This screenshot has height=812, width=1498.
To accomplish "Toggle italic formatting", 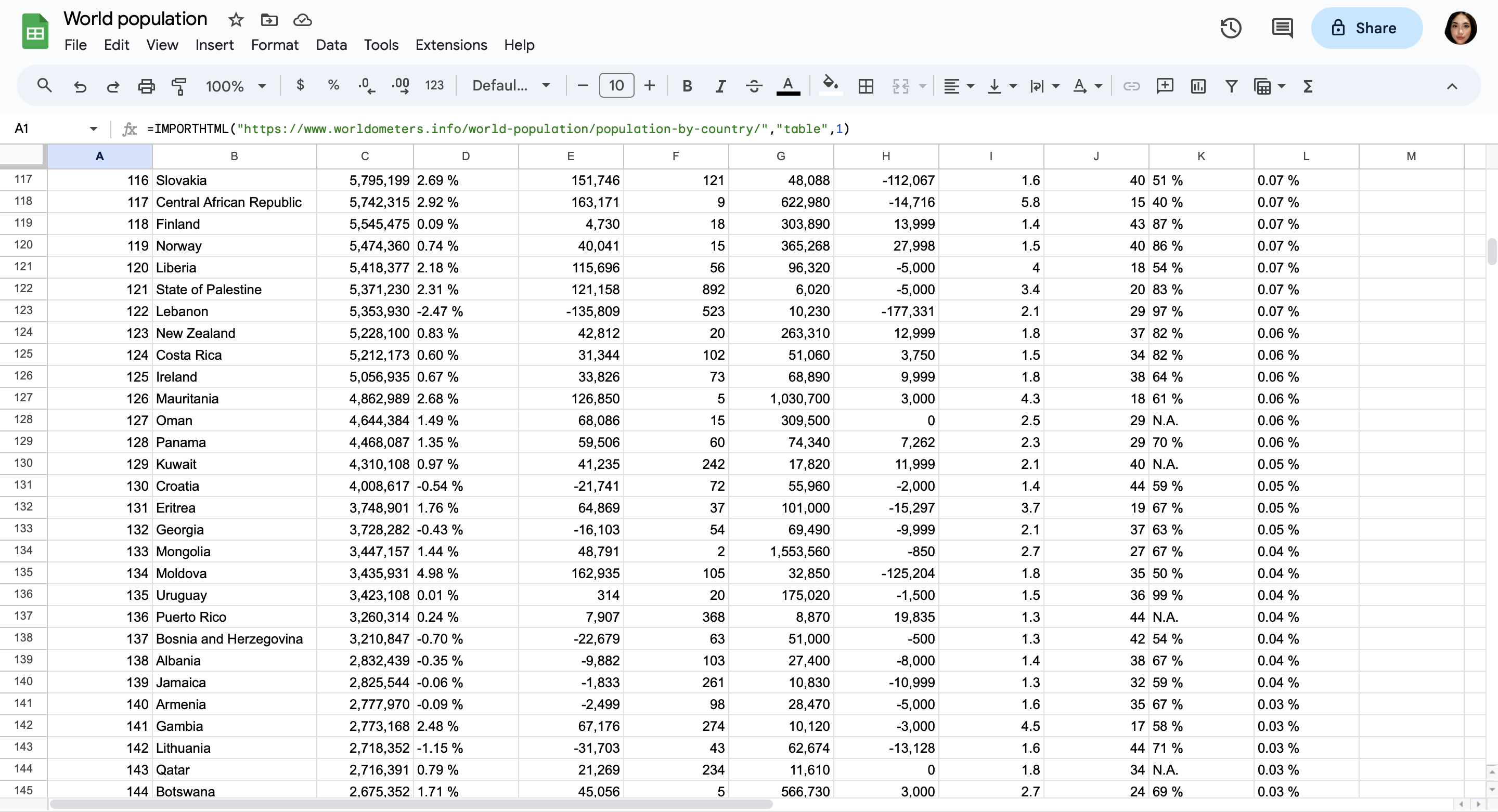I will pos(720,86).
